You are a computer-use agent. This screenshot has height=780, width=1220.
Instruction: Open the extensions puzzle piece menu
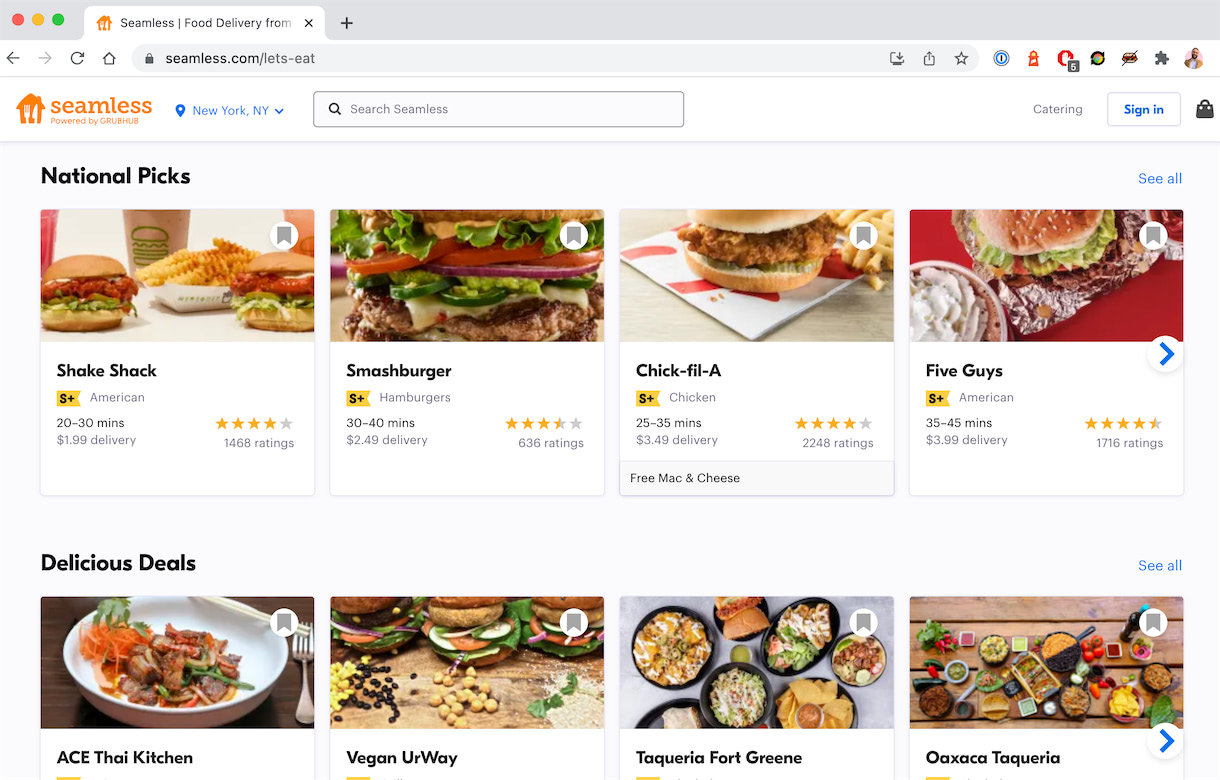tap(1161, 58)
